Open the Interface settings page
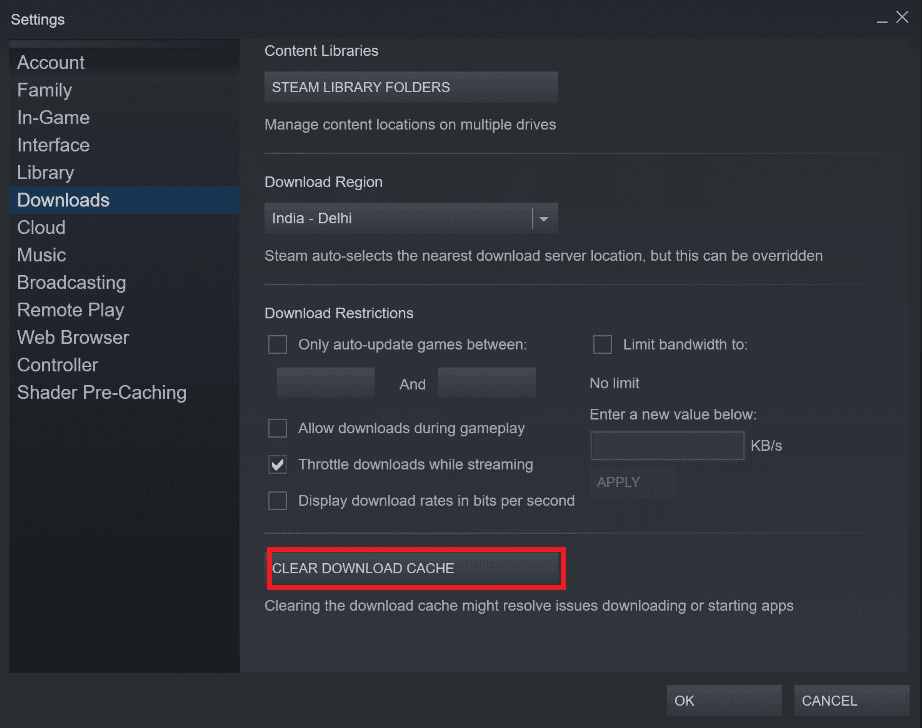This screenshot has height=728, width=922. tap(53, 145)
